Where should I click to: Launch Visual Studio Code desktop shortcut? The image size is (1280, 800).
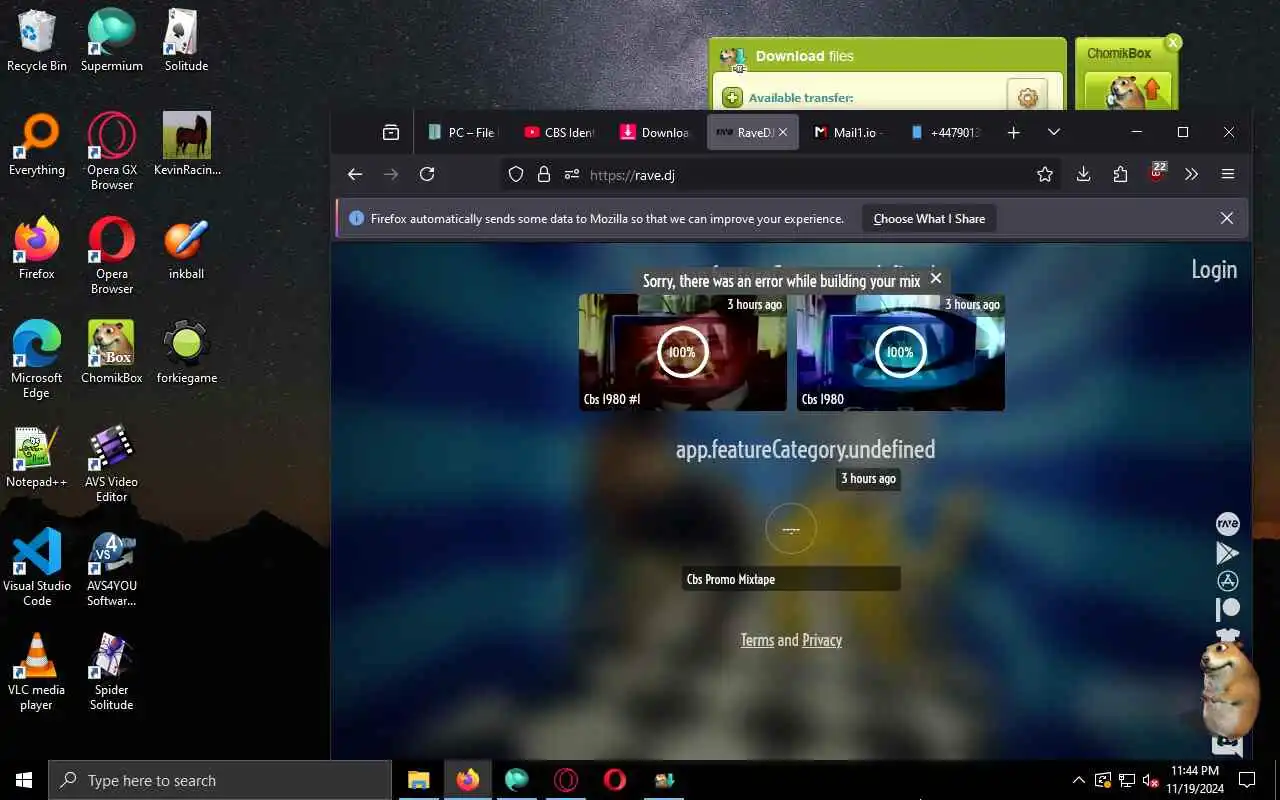pos(37,567)
